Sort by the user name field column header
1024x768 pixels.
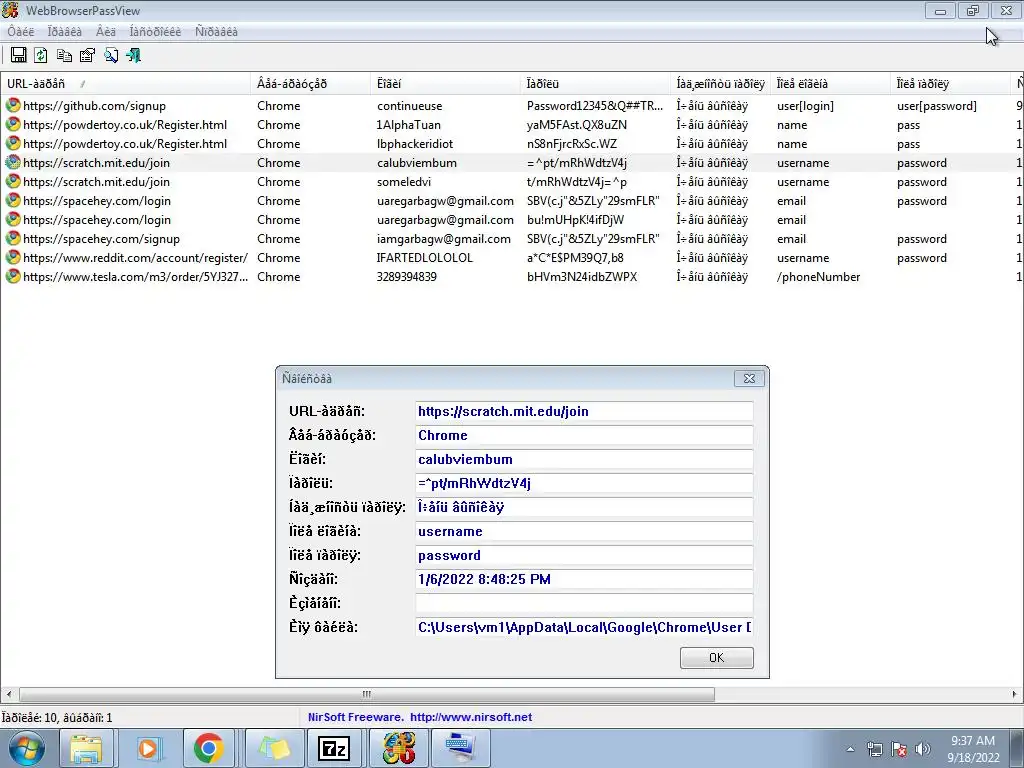[830, 84]
